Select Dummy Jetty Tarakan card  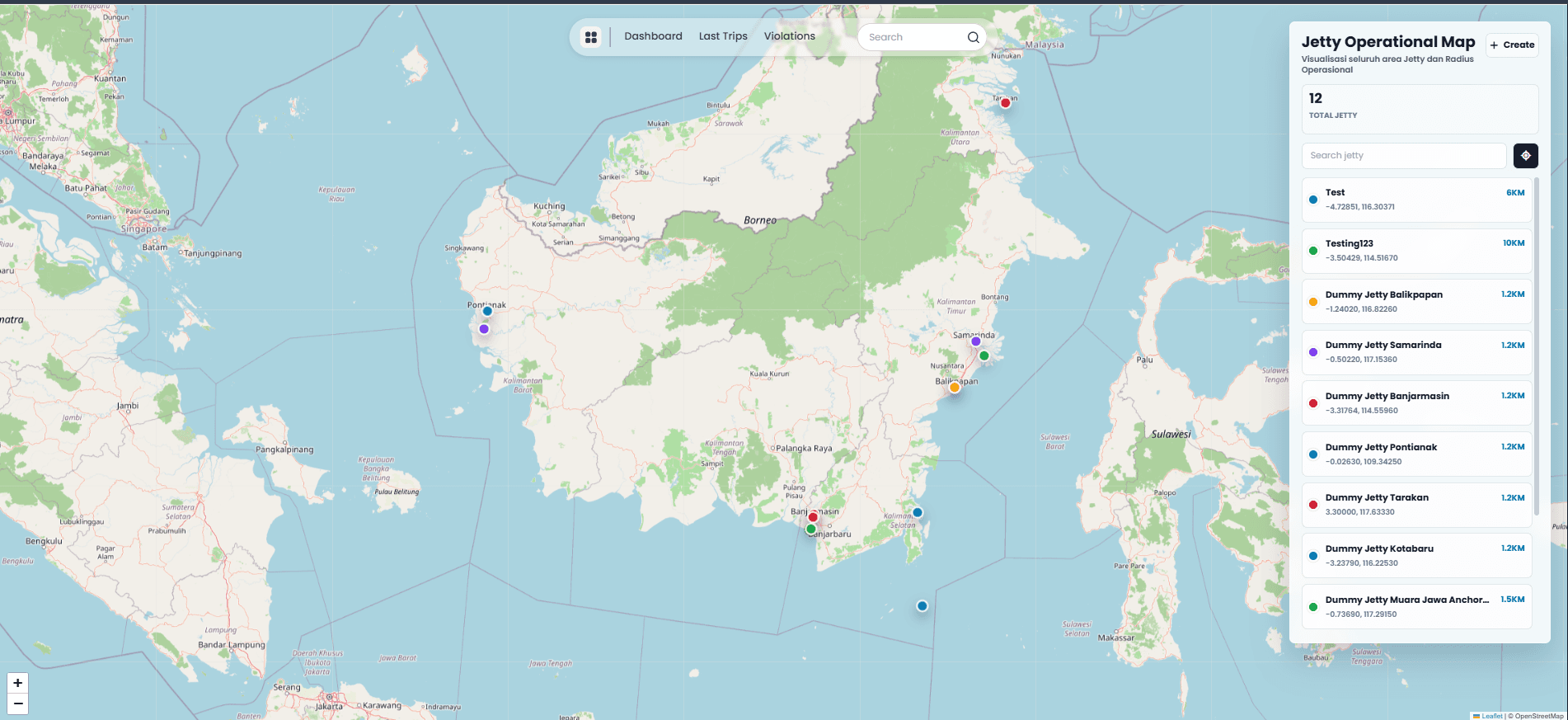[1416, 505]
